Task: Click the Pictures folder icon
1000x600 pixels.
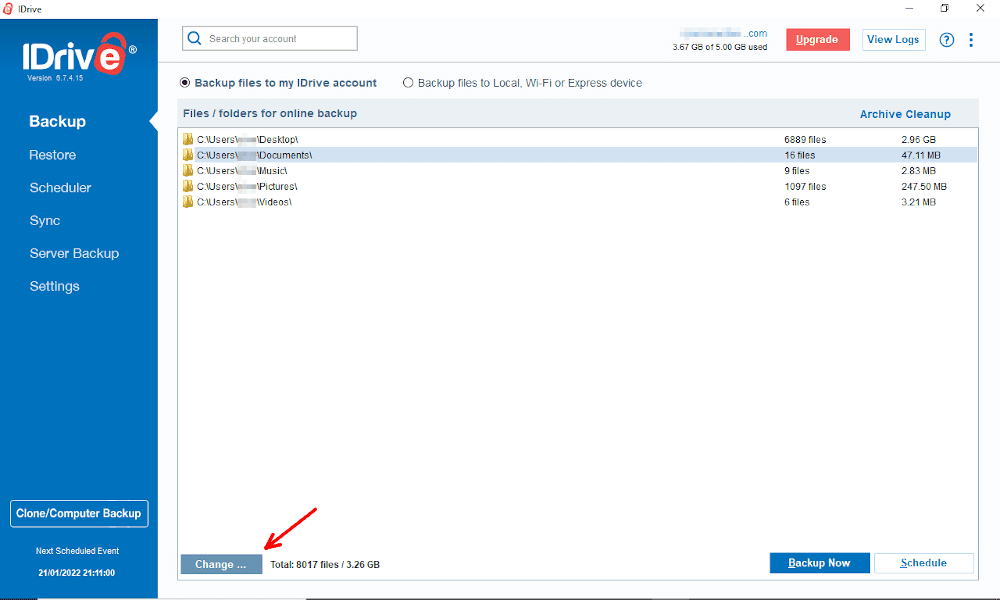Action: (188, 186)
